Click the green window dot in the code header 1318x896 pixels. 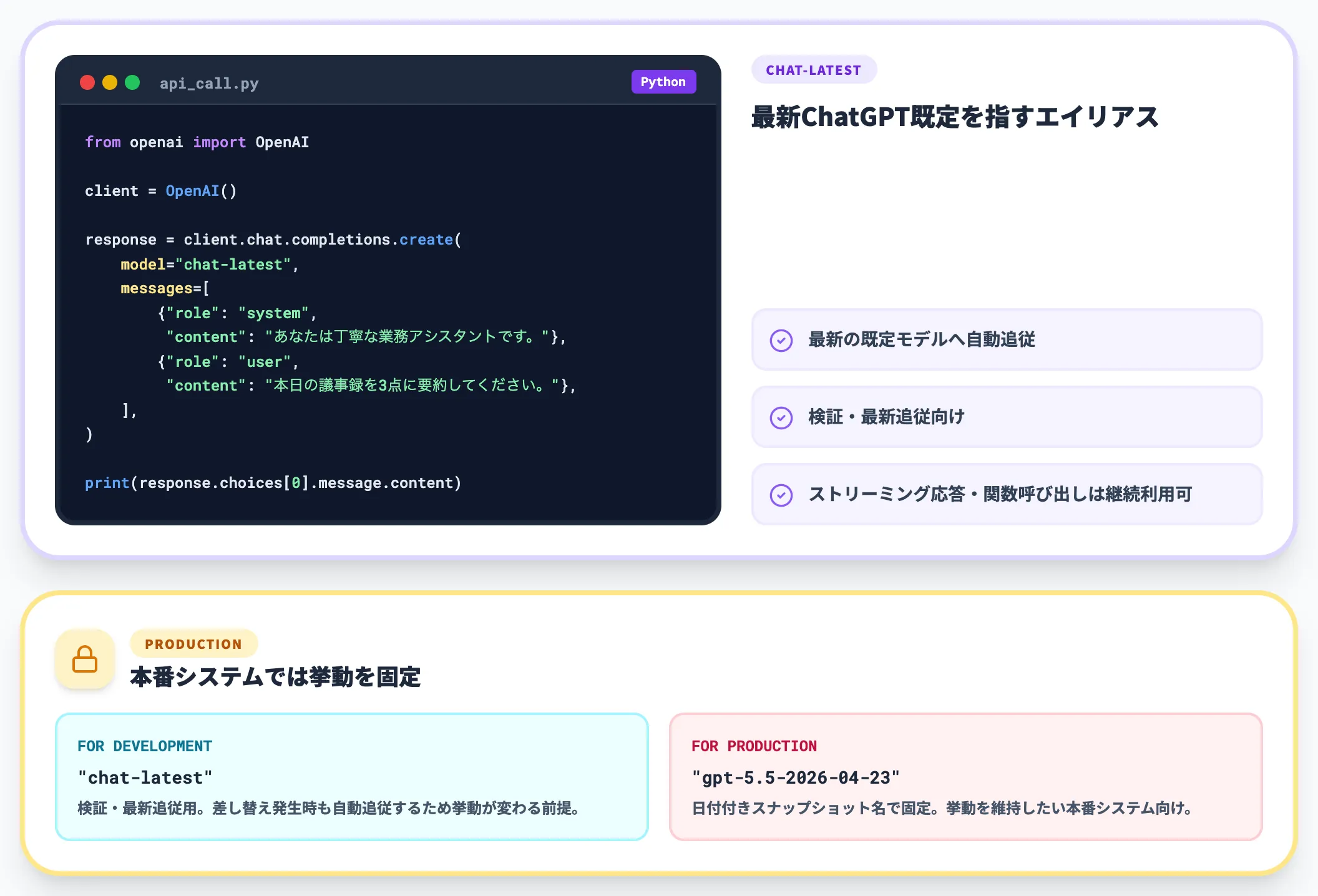click(132, 82)
